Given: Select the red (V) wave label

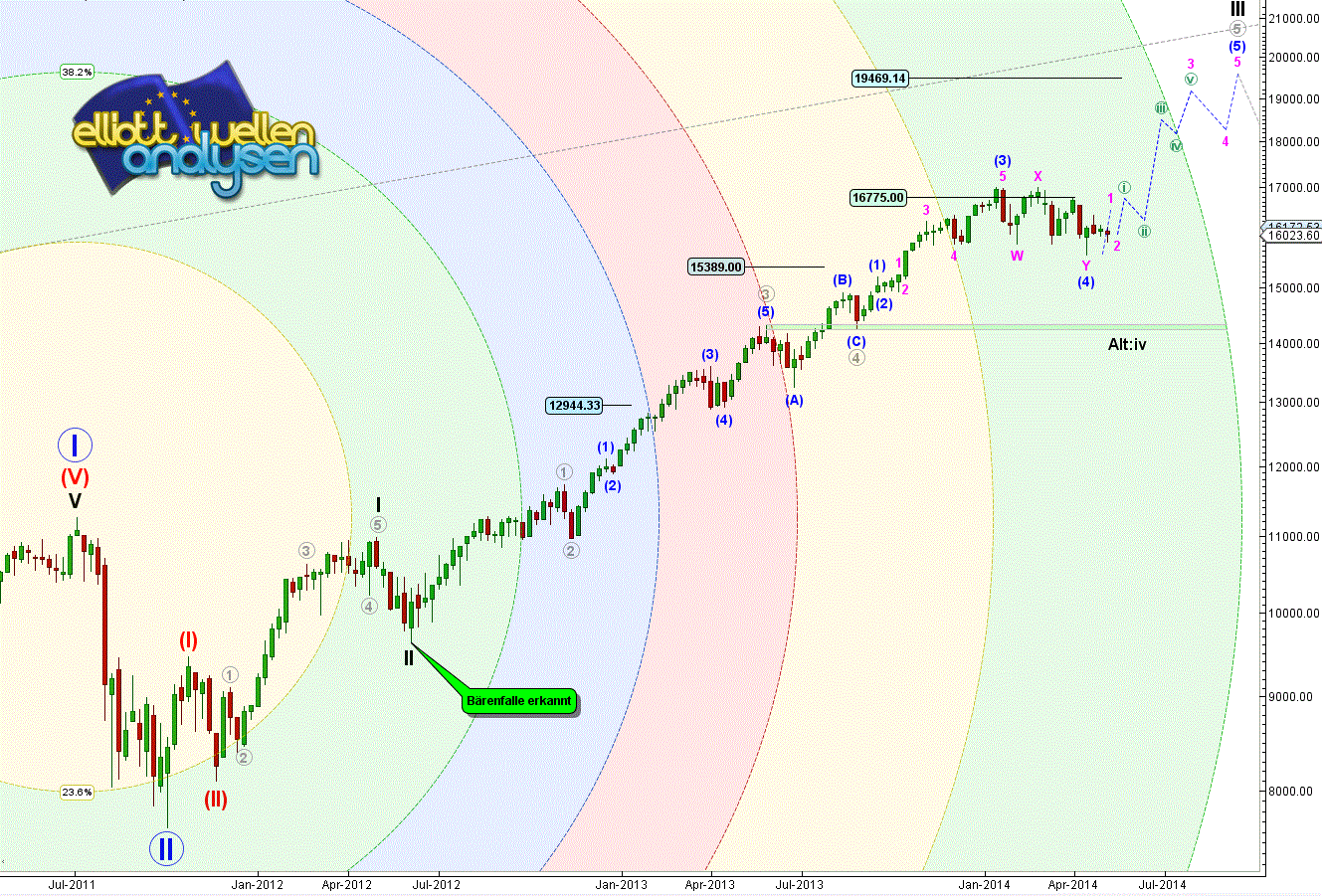Looking at the screenshot, I should coord(75,476).
